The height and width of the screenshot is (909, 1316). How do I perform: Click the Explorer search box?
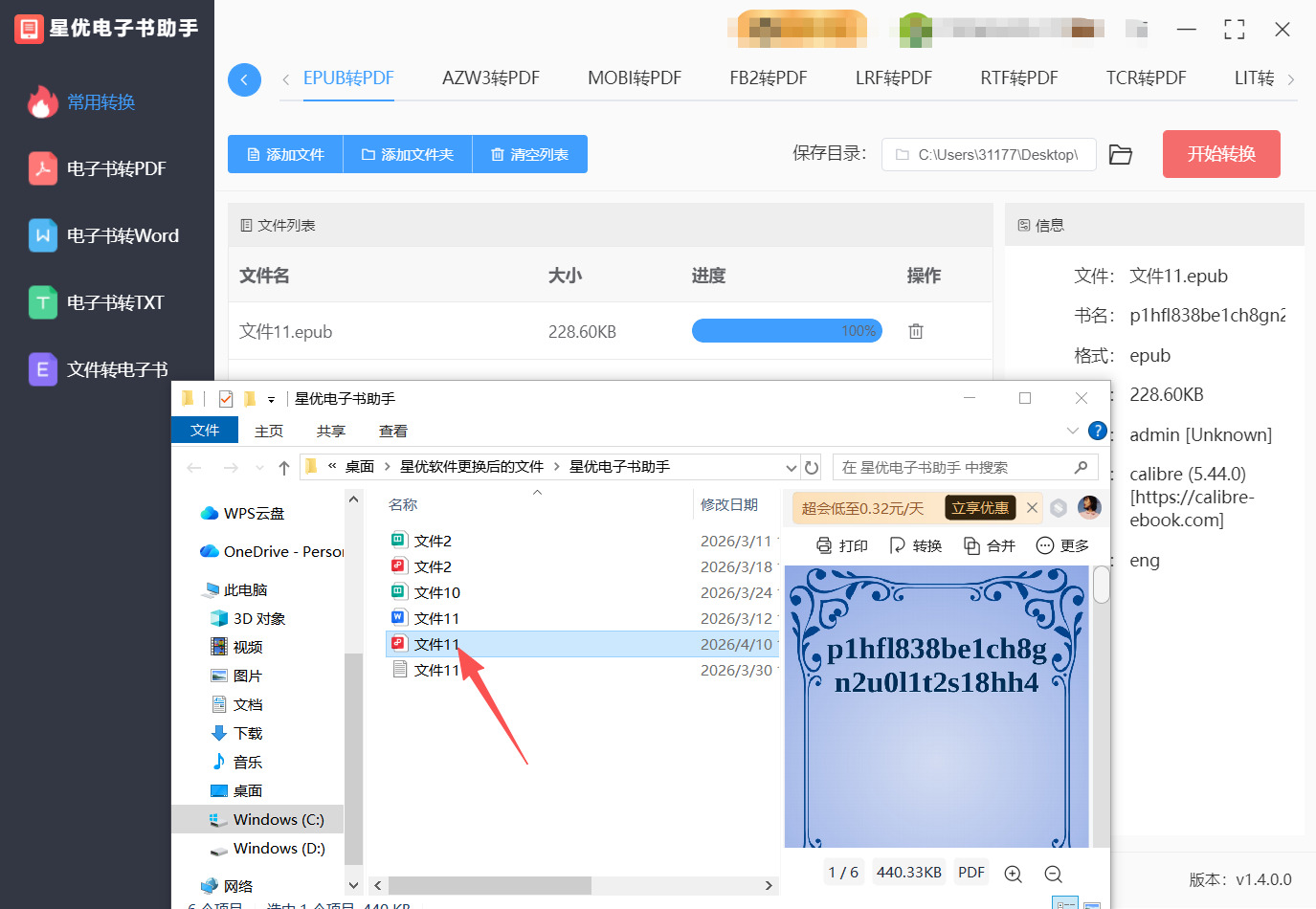(964, 467)
